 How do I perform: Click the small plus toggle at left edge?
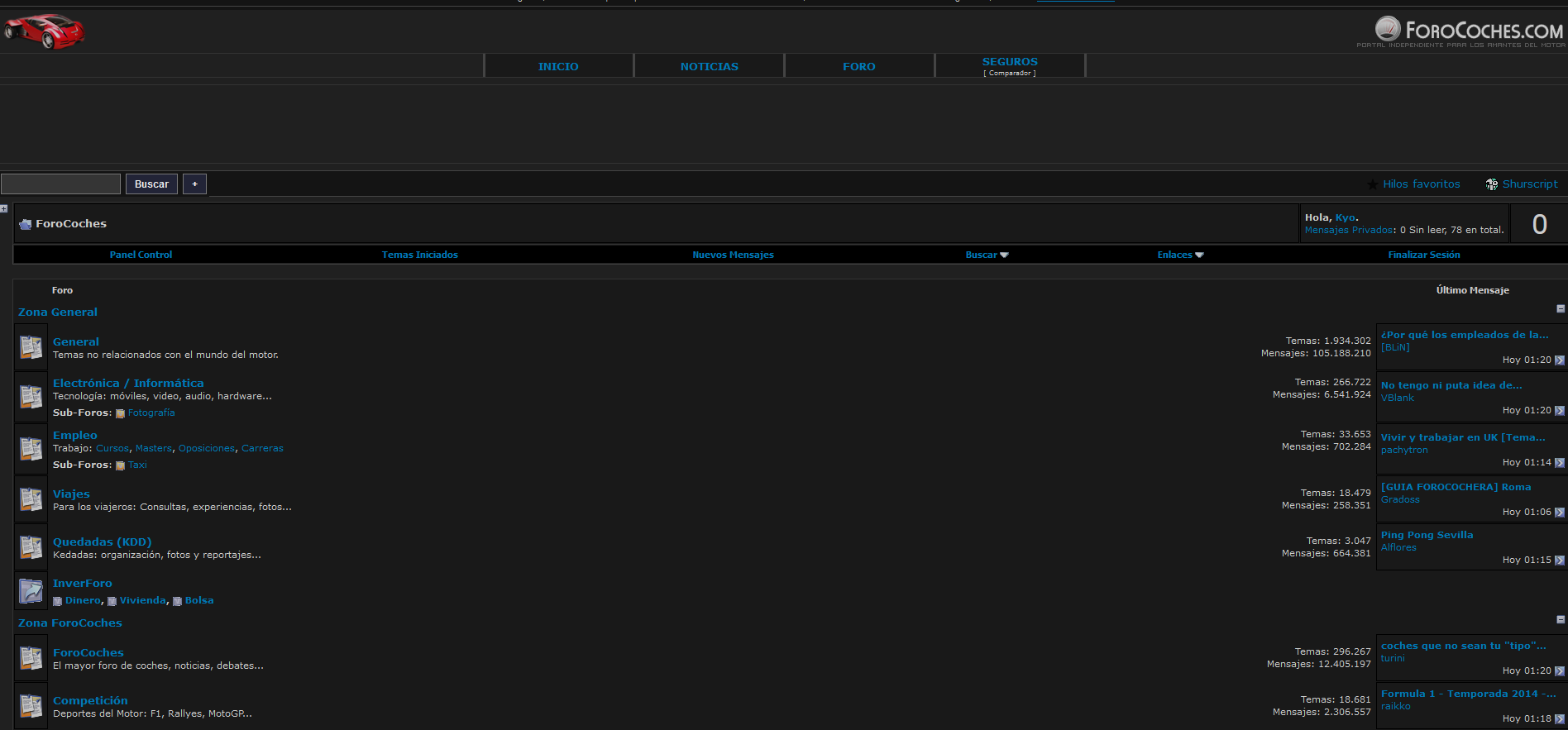point(4,208)
